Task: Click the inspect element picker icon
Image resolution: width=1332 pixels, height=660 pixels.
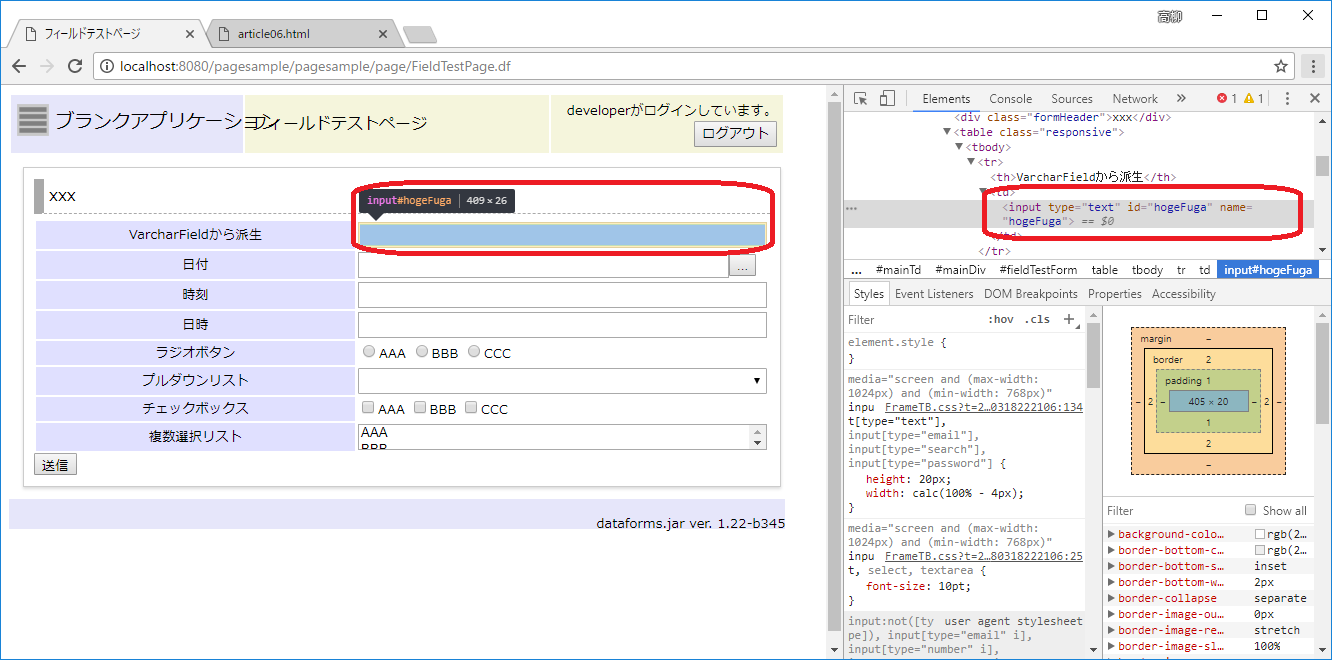Action: (860, 98)
